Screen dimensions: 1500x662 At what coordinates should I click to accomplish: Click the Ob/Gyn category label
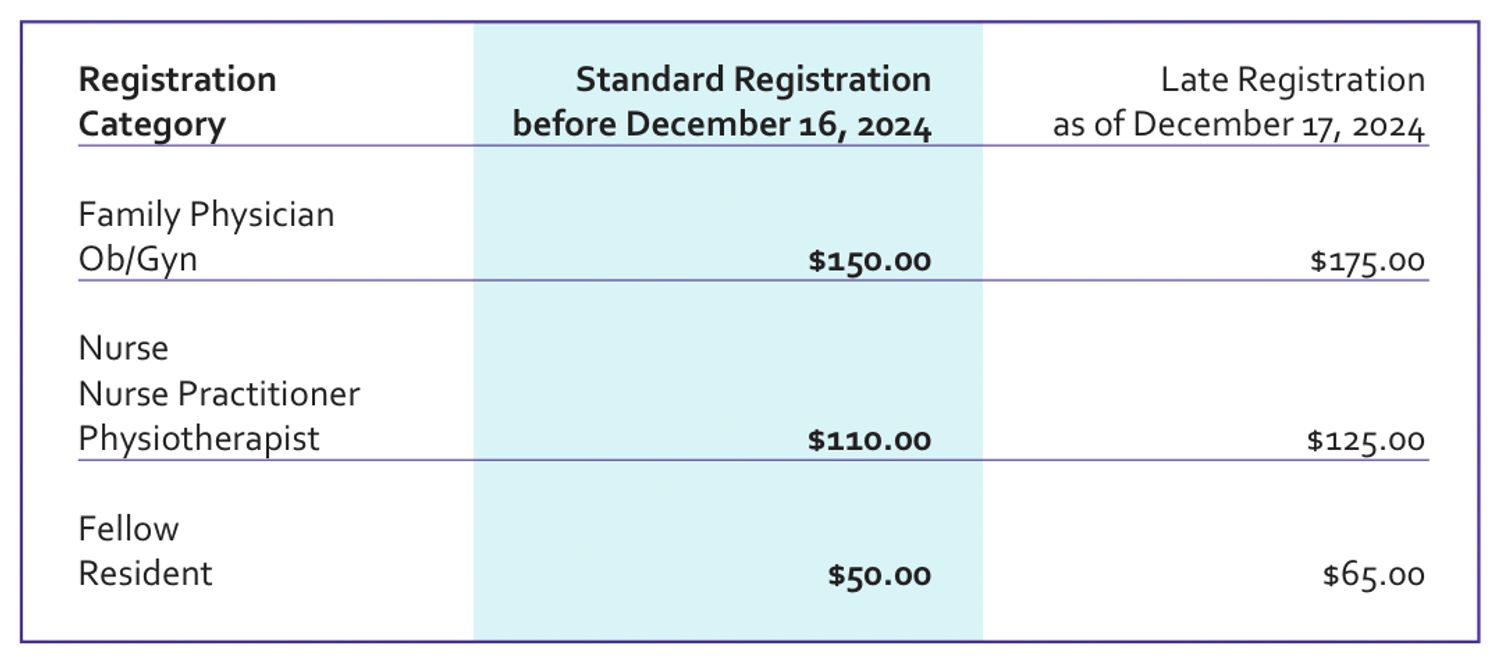click(138, 260)
